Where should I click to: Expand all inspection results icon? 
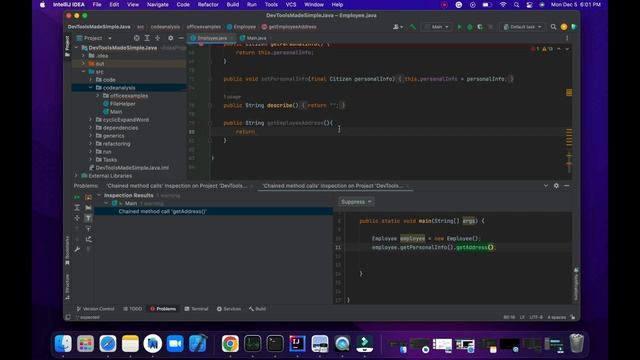pyautogui.click(x=77, y=208)
